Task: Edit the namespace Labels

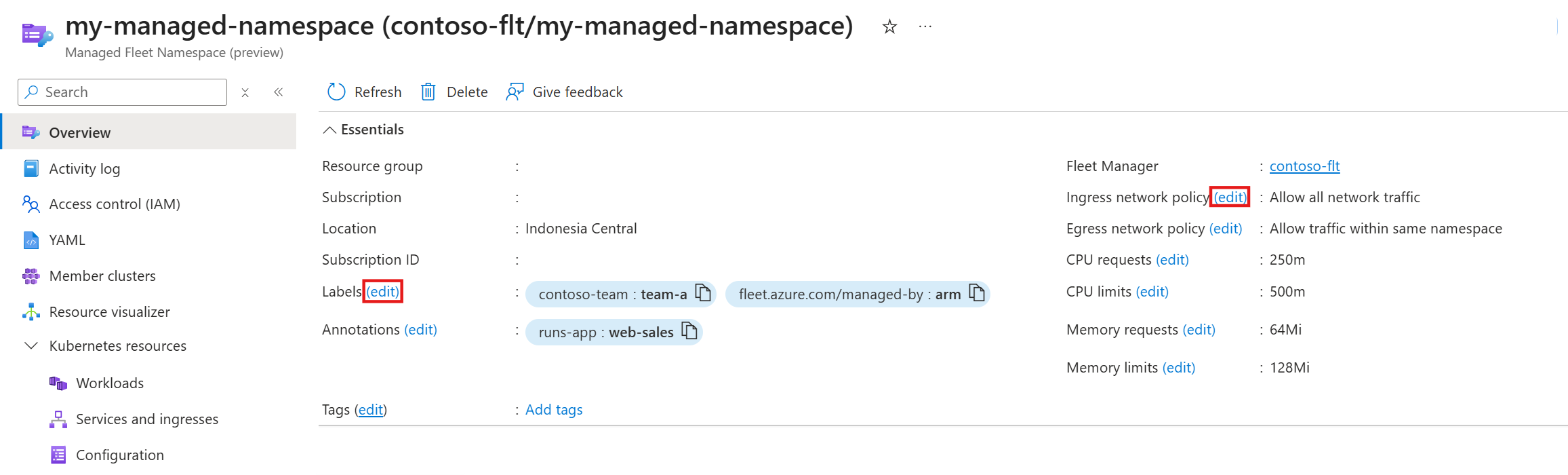Action: [x=383, y=292]
